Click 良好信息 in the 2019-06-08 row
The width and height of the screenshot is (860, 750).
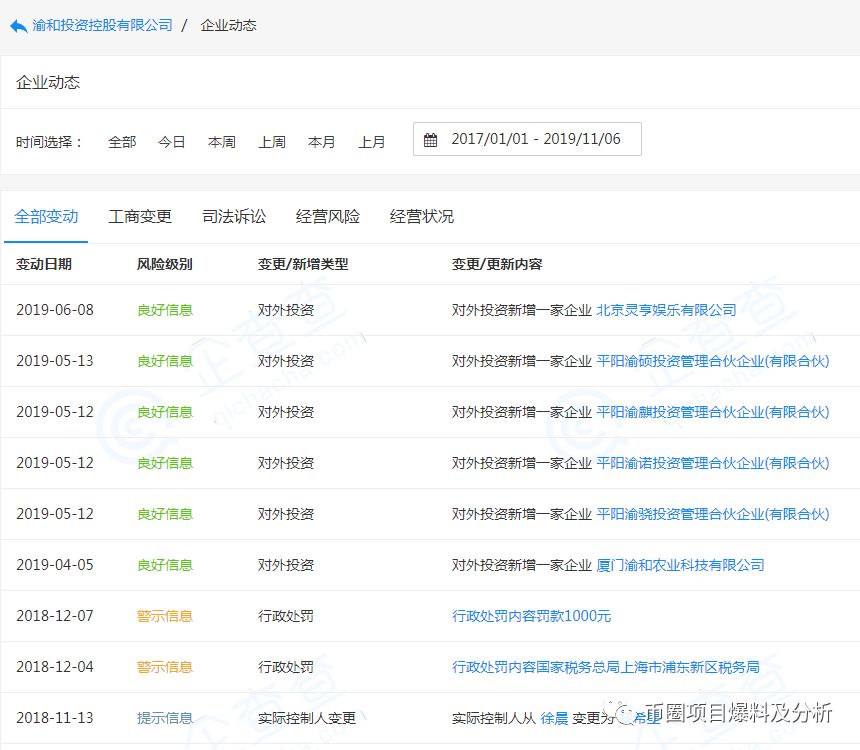click(165, 311)
